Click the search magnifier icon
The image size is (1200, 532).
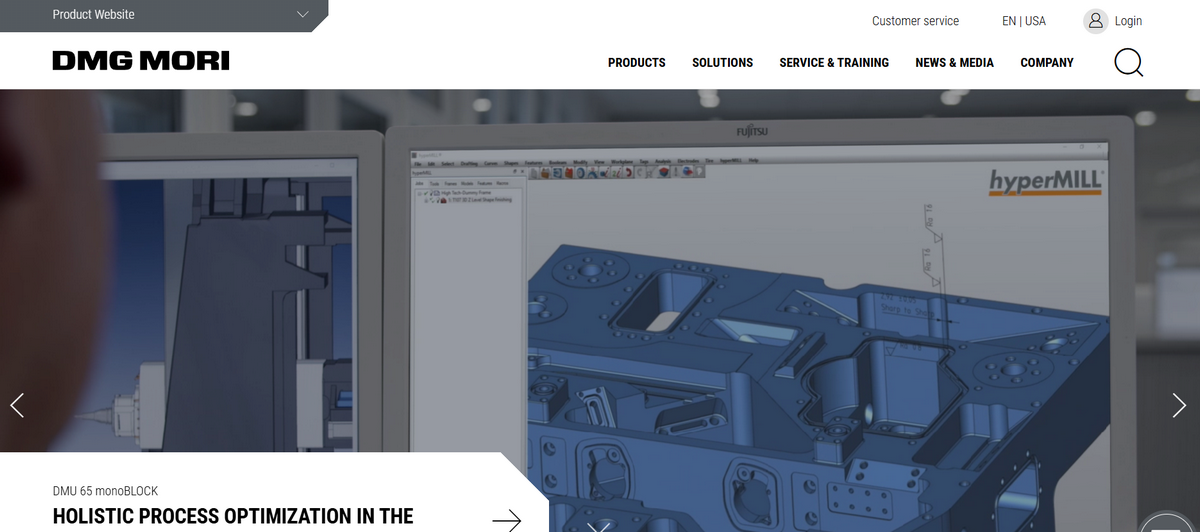pos(1129,63)
